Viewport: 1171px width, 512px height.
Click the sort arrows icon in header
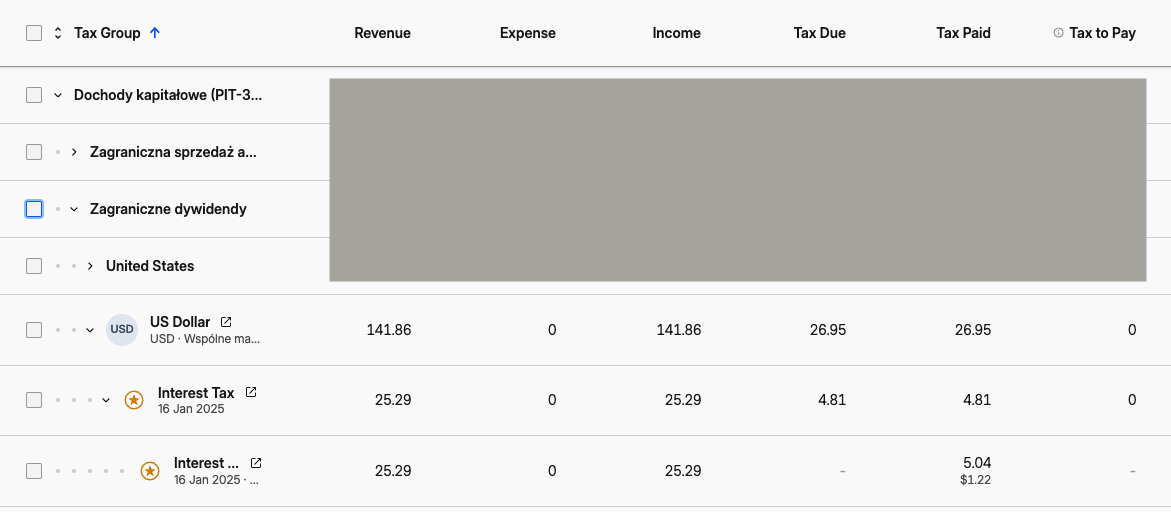pos(58,33)
